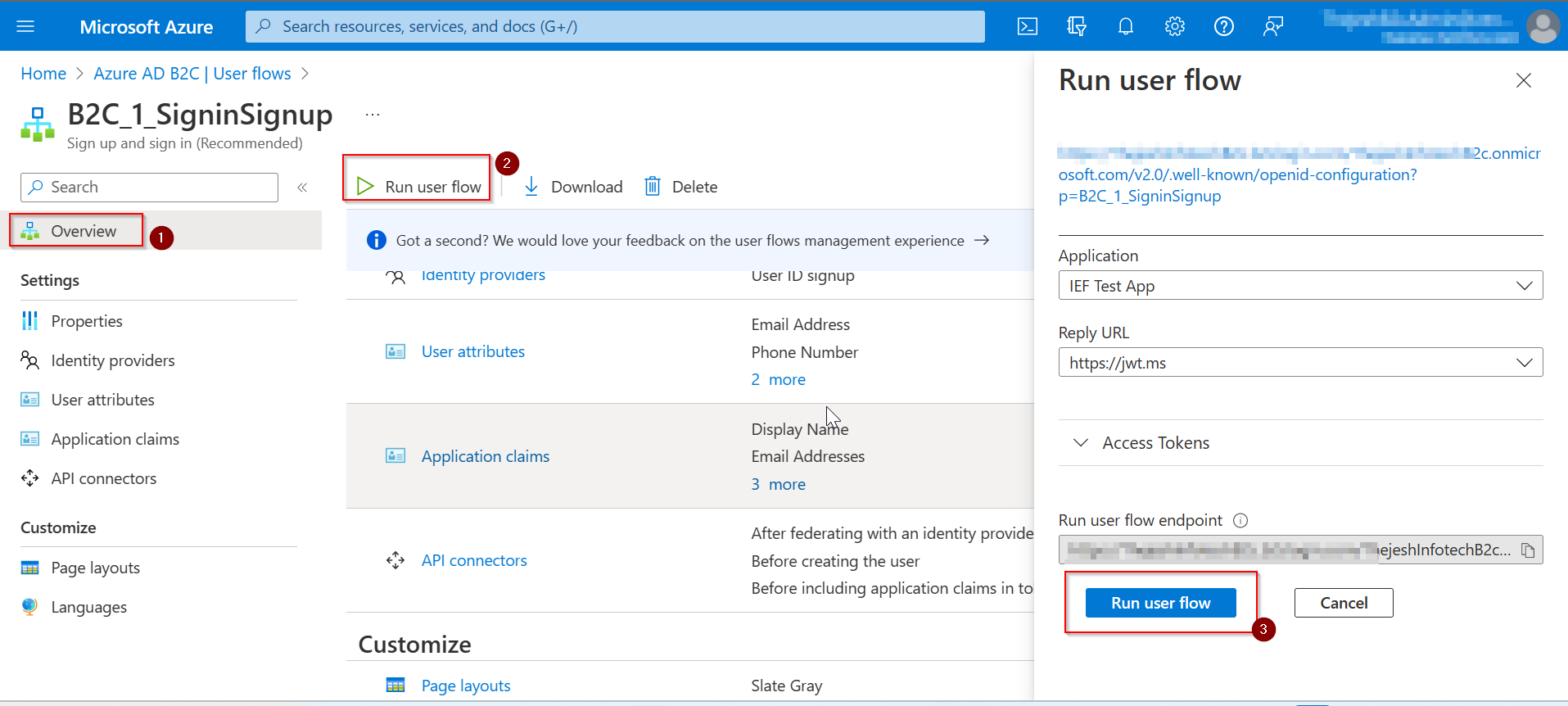Open the Reply URL dropdown showing https://jwt.ms
This screenshot has height=706, width=1568.
coord(1300,362)
